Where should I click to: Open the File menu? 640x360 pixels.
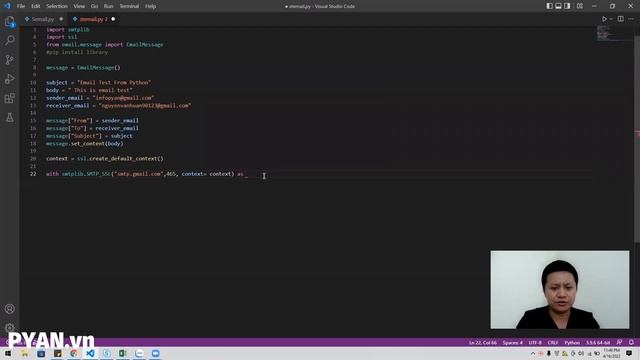click(21, 6)
